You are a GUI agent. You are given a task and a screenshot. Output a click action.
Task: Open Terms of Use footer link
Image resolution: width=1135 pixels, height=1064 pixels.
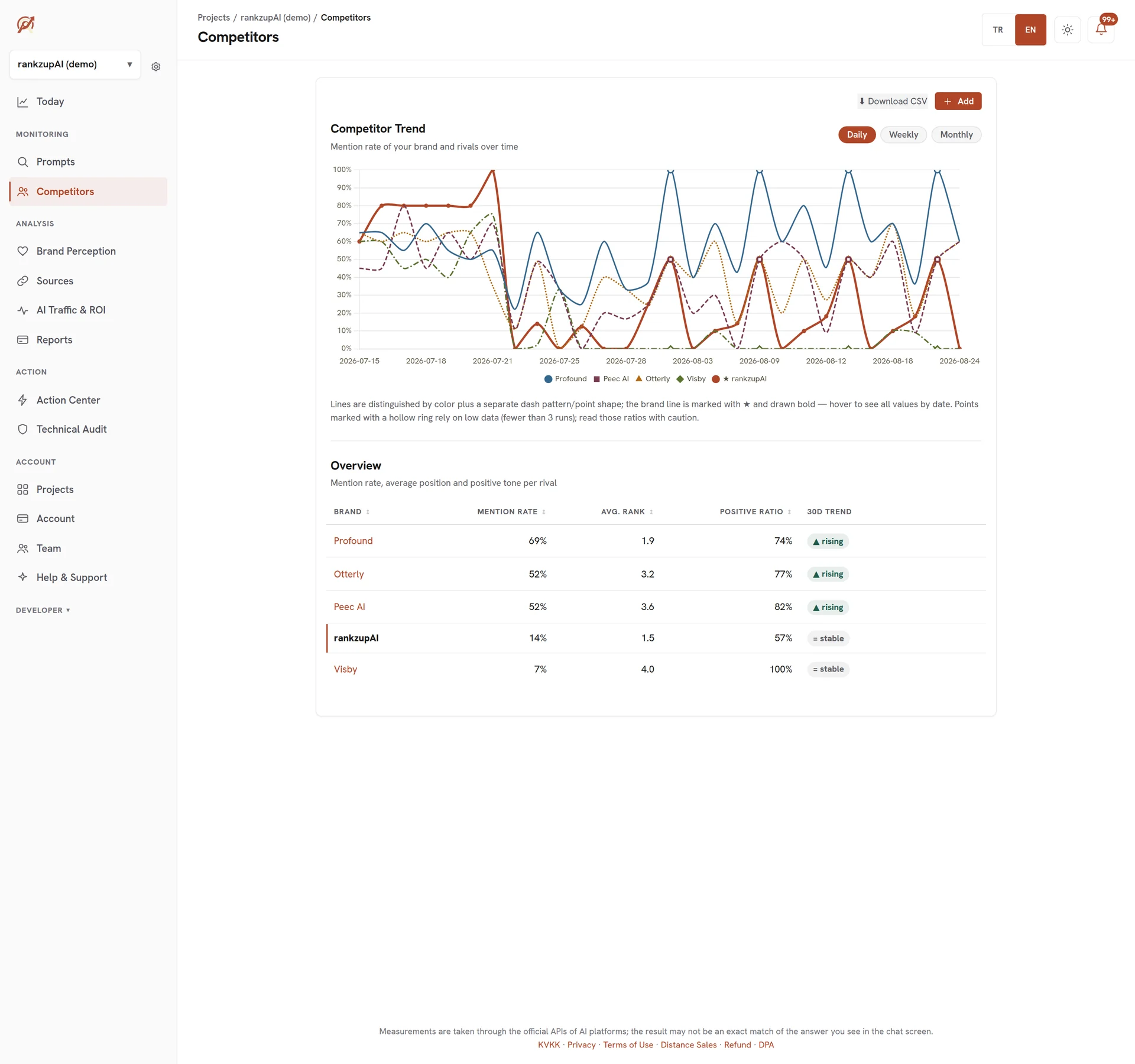(628, 1045)
